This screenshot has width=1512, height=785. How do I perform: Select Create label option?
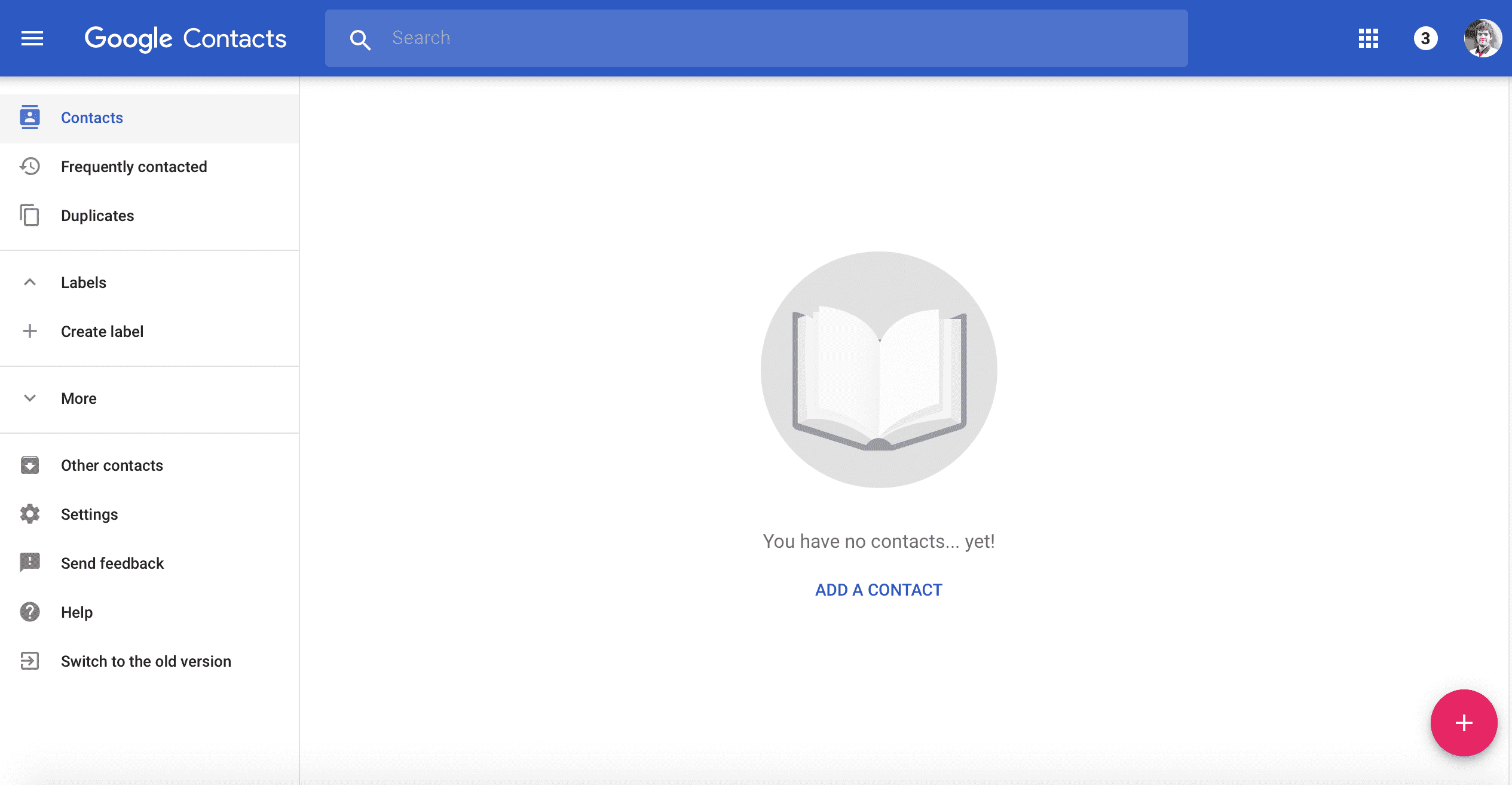101,331
